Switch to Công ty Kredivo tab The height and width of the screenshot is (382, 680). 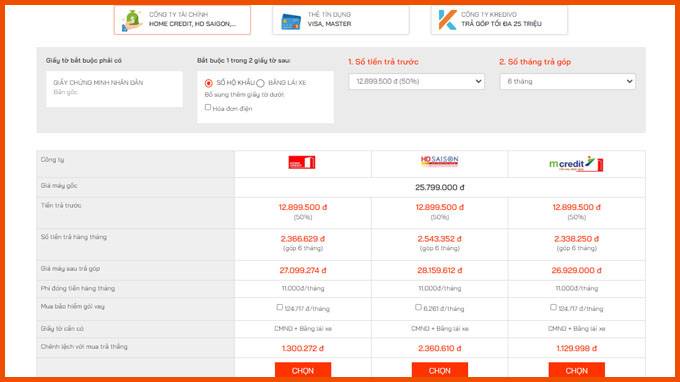pyautogui.click(x=499, y=20)
